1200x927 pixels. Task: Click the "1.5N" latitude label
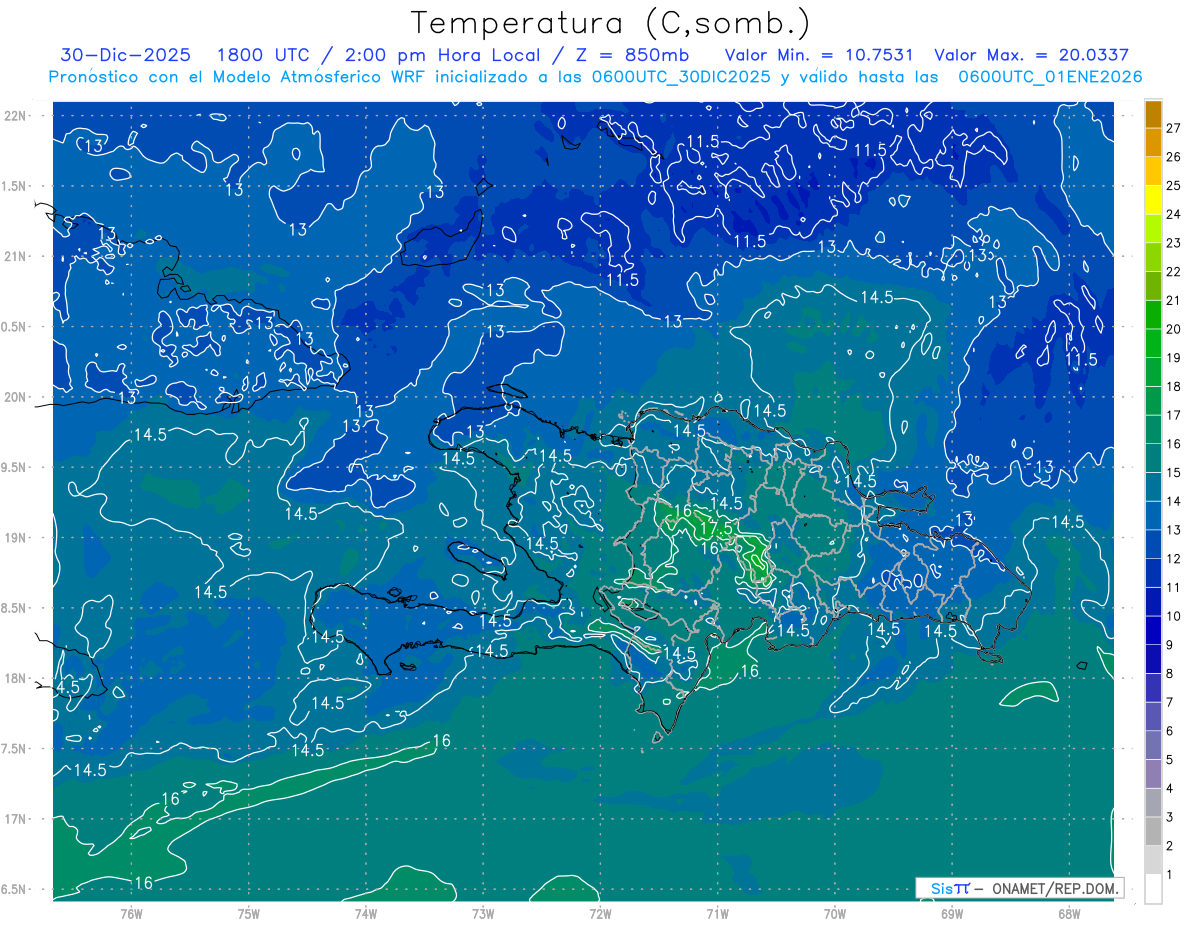[x=16, y=186]
